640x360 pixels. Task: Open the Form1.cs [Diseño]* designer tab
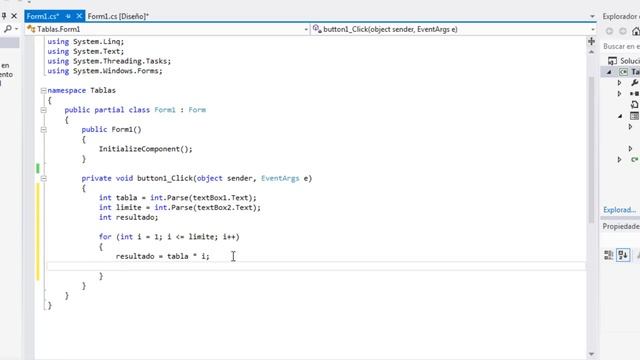[x=118, y=16]
